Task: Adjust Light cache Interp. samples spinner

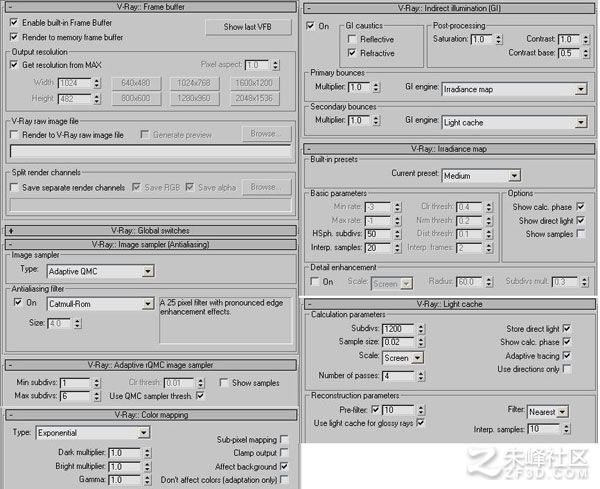Action: coord(566,429)
